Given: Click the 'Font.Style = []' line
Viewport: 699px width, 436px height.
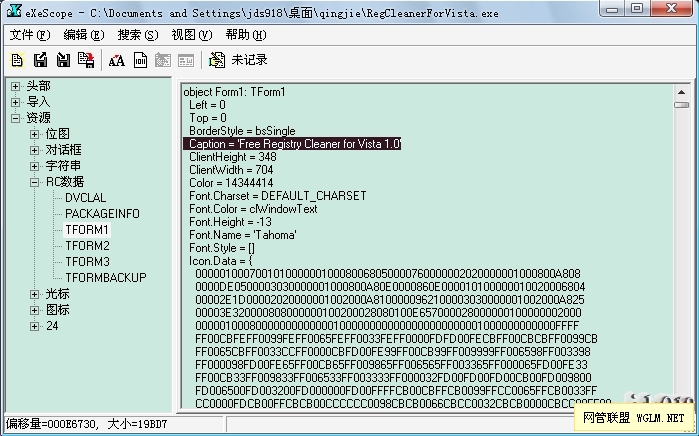Looking at the screenshot, I should click(222, 247).
